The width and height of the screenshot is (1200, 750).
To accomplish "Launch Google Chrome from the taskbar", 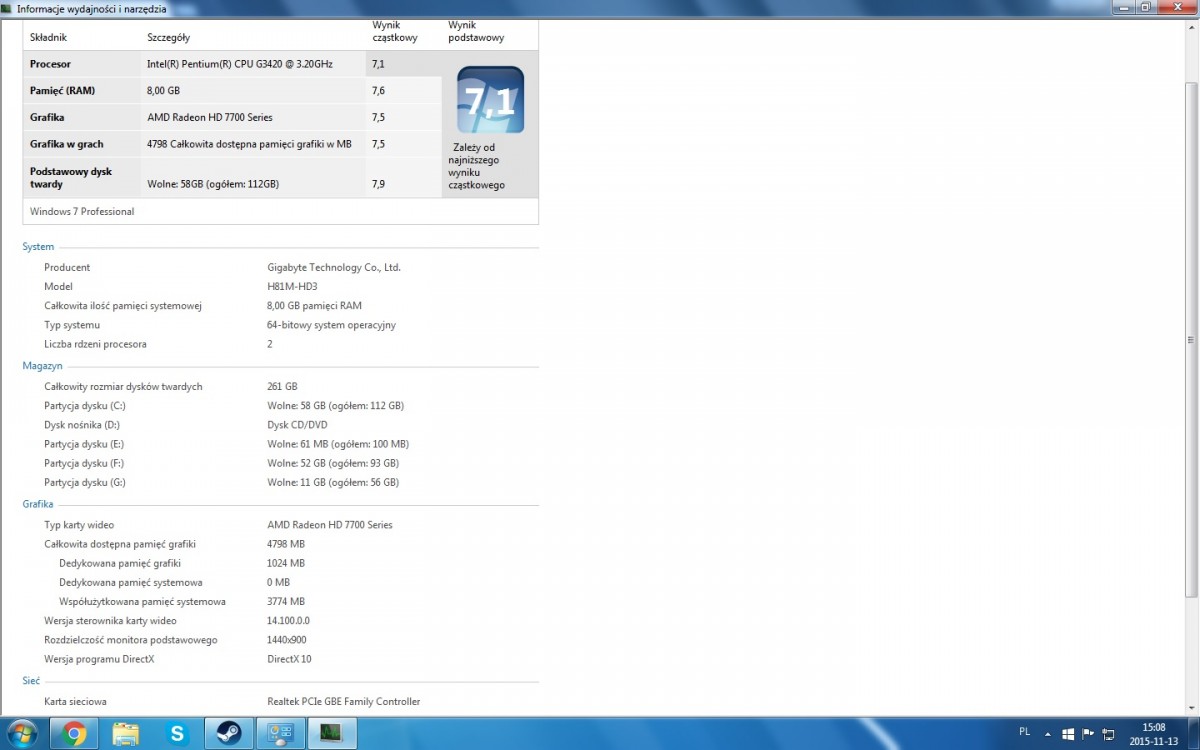I will [x=75, y=734].
